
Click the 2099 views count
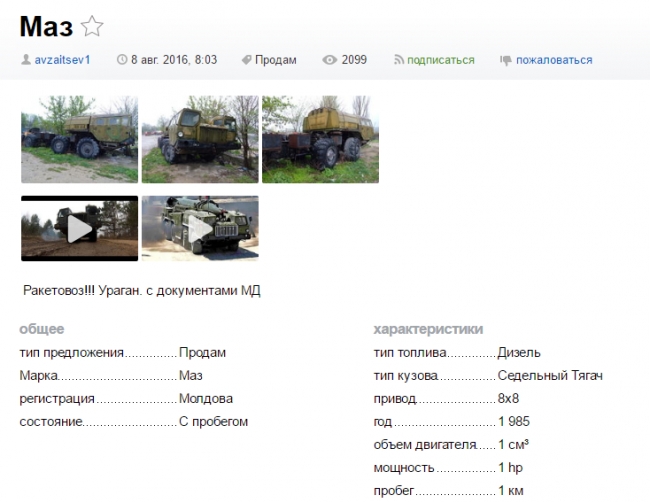coord(354,60)
